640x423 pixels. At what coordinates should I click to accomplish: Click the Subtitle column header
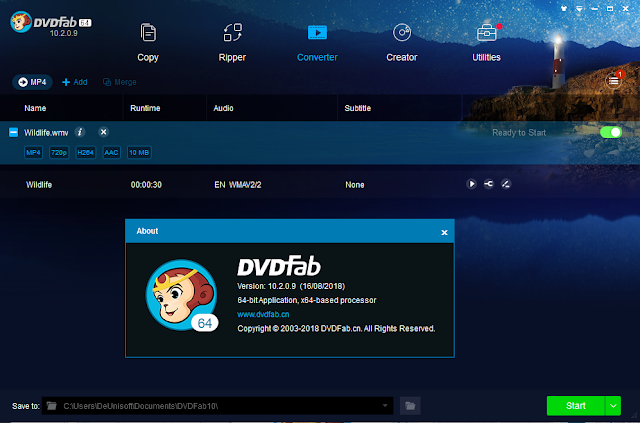point(358,108)
